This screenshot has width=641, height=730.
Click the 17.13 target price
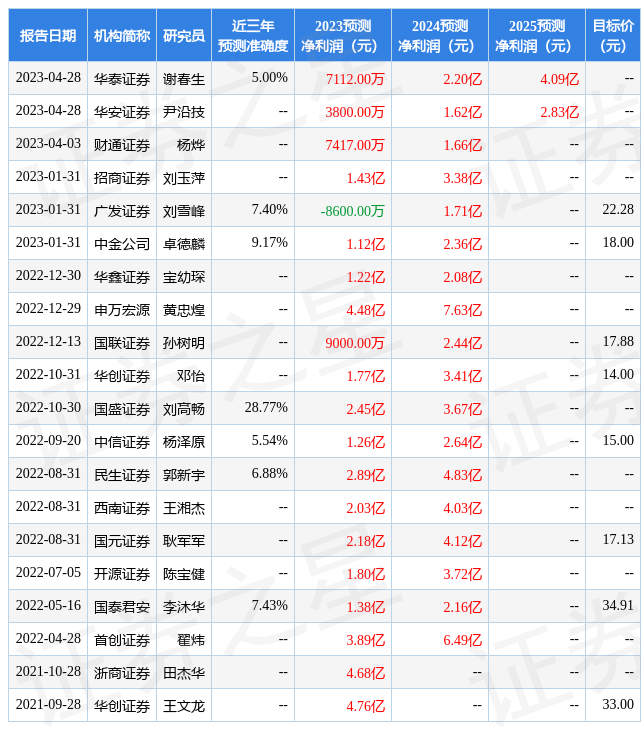[x=618, y=540]
